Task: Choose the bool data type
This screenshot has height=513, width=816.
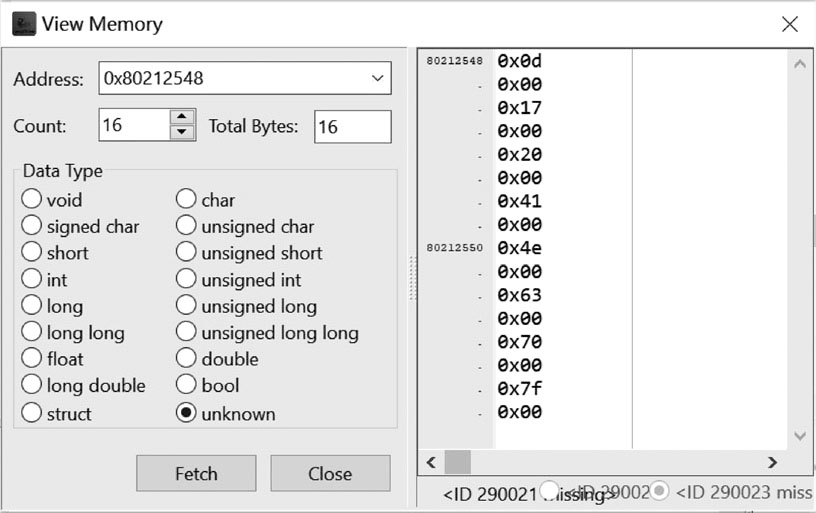Action: coord(186,385)
